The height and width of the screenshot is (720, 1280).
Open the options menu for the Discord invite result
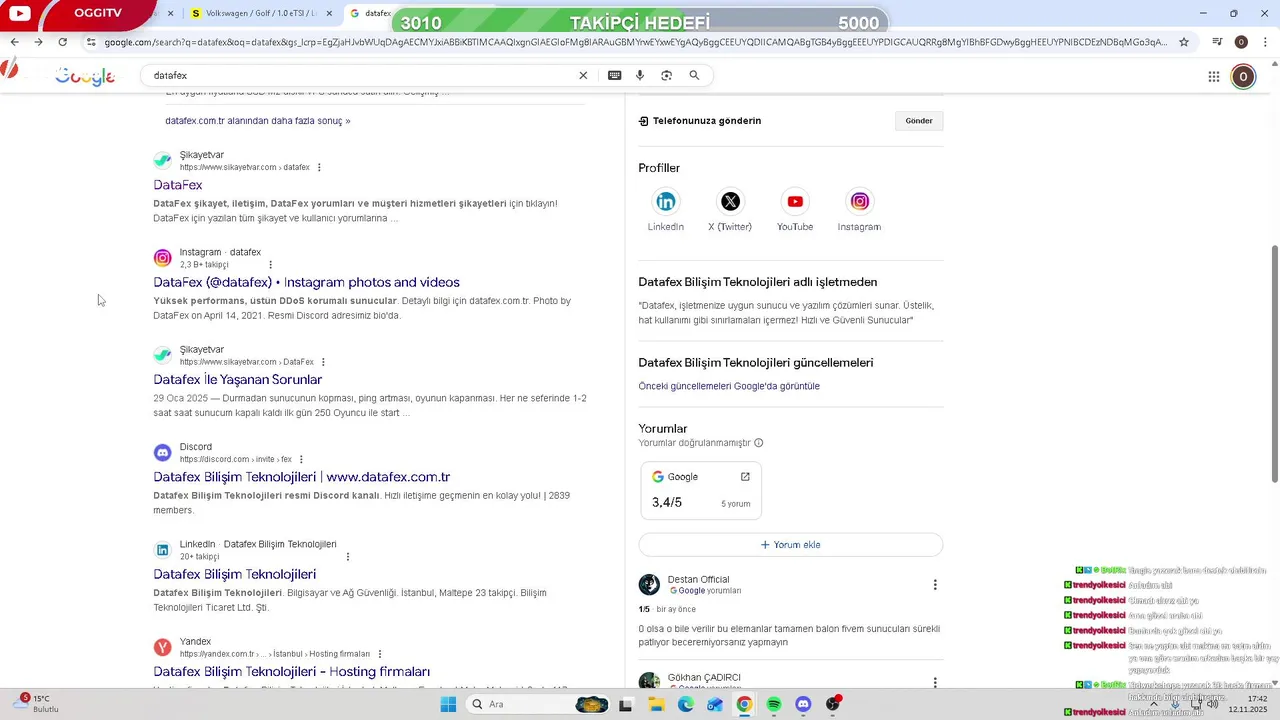pos(301,459)
